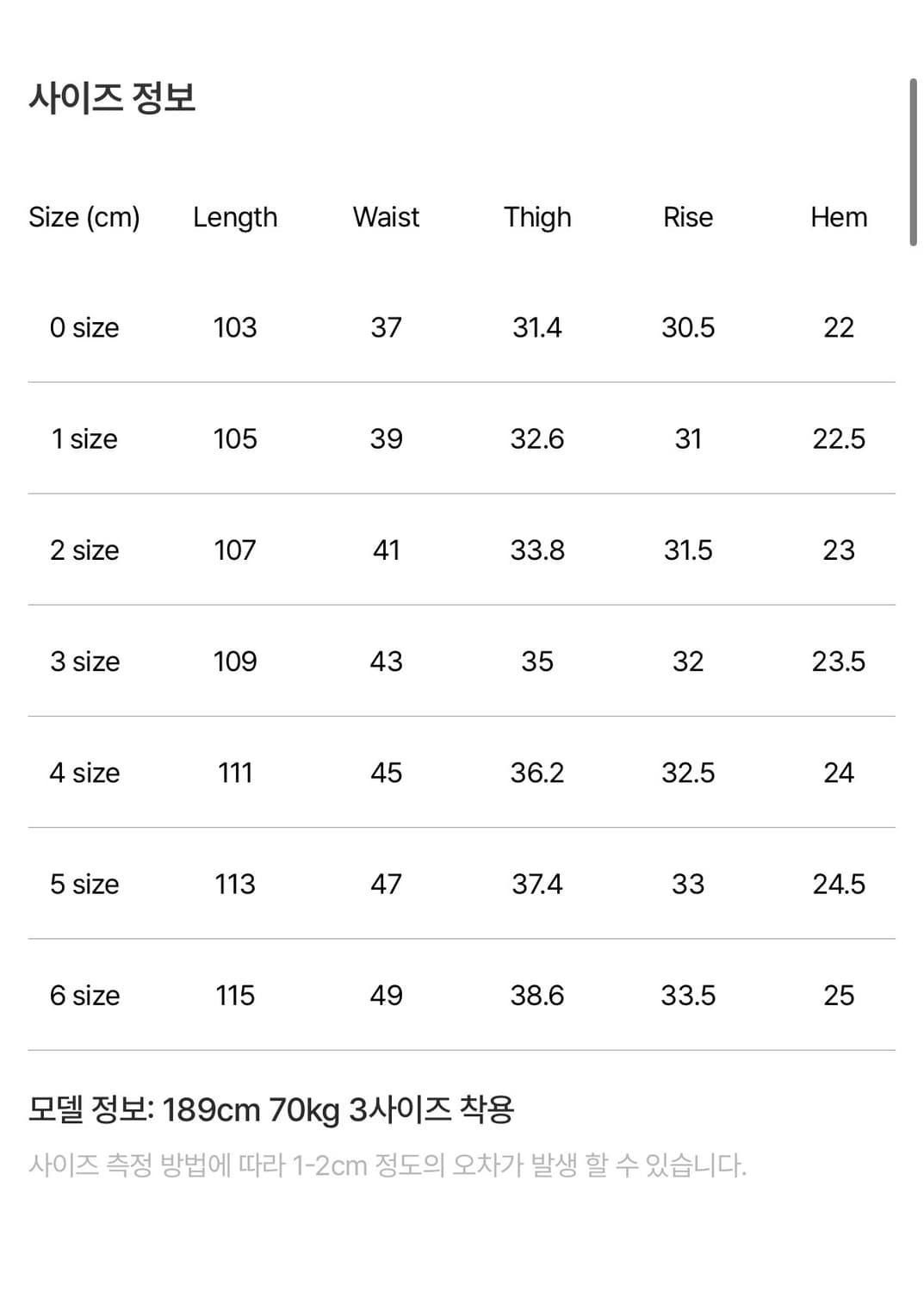Image resolution: width=924 pixels, height=1292 pixels.
Task: Click the Size (cm) column header
Action: [84, 217]
